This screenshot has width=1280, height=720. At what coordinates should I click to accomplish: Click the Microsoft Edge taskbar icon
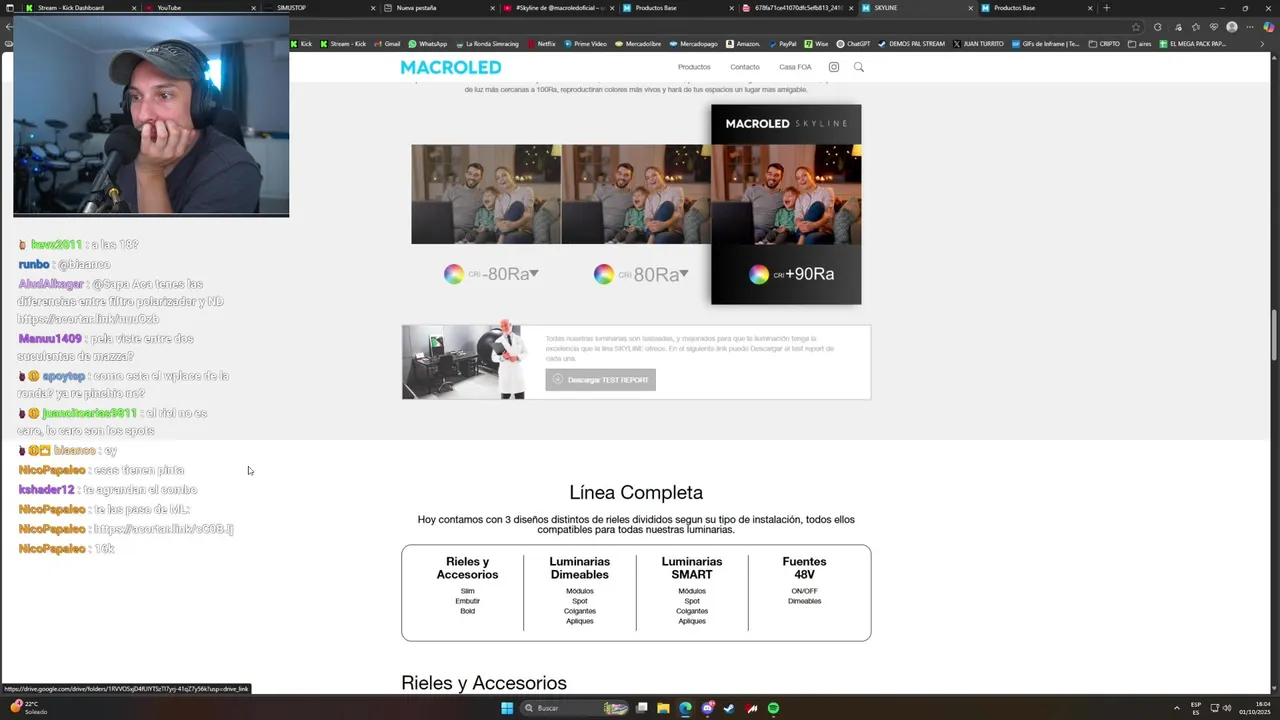click(685, 708)
